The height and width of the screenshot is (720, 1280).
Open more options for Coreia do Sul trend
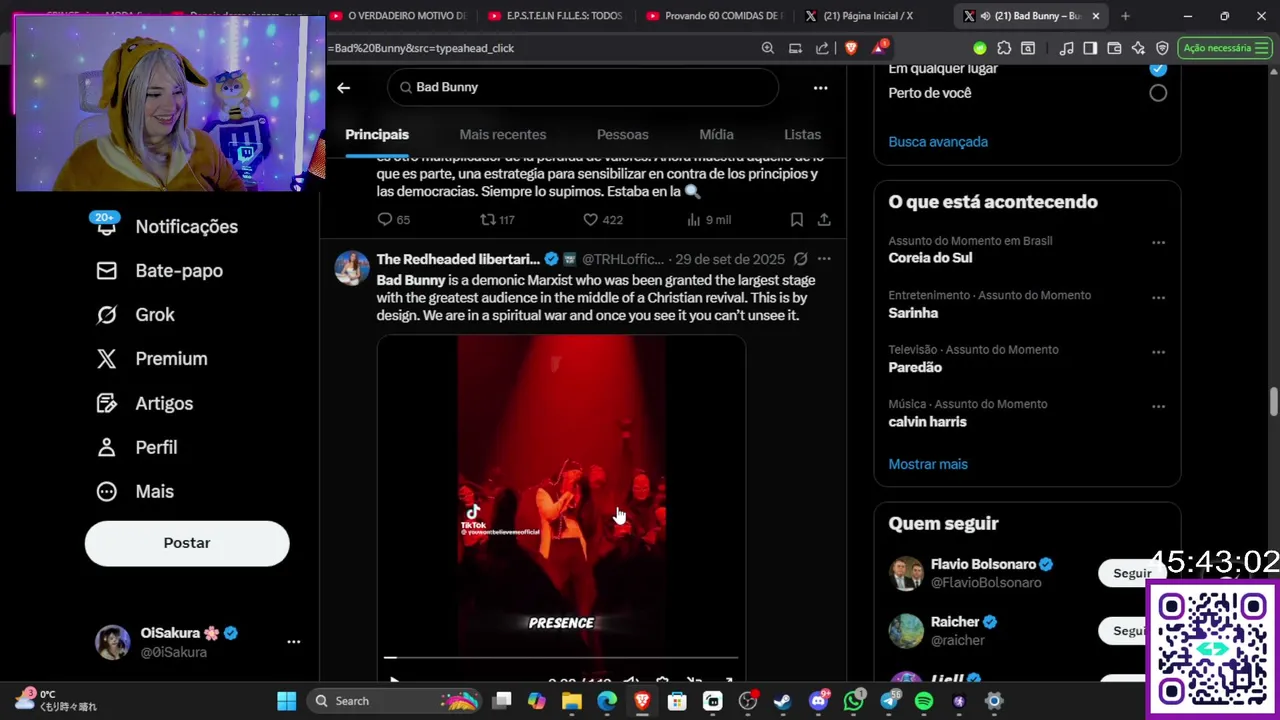tap(1158, 243)
